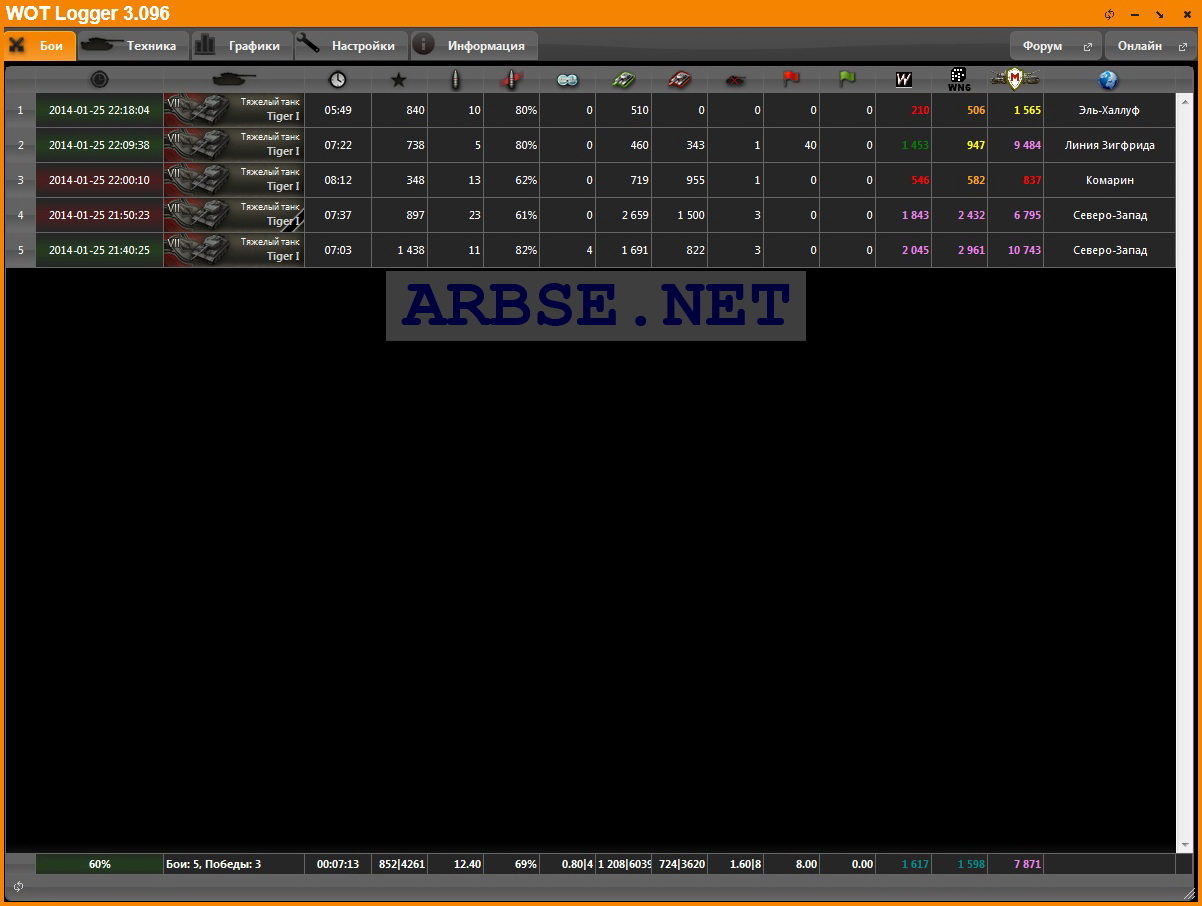Sort by the tank vehicle column icon
The image size is (1202, 906).
tap(234, 79)
